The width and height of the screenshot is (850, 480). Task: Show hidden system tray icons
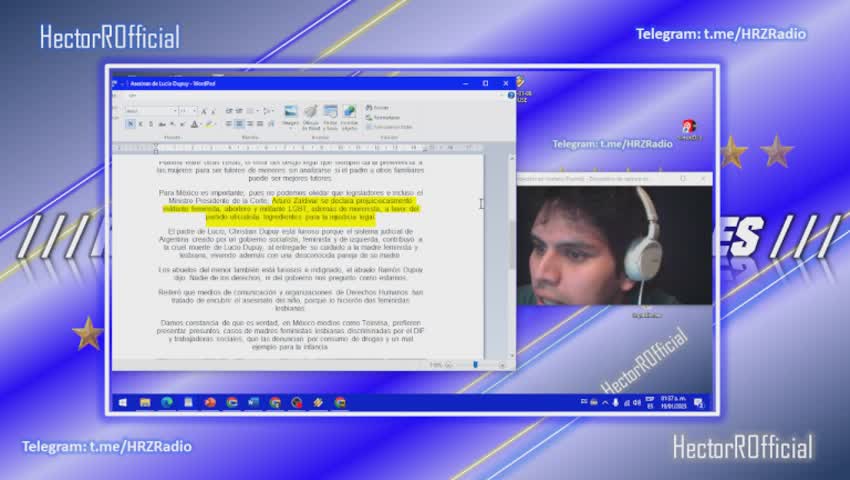605,402
